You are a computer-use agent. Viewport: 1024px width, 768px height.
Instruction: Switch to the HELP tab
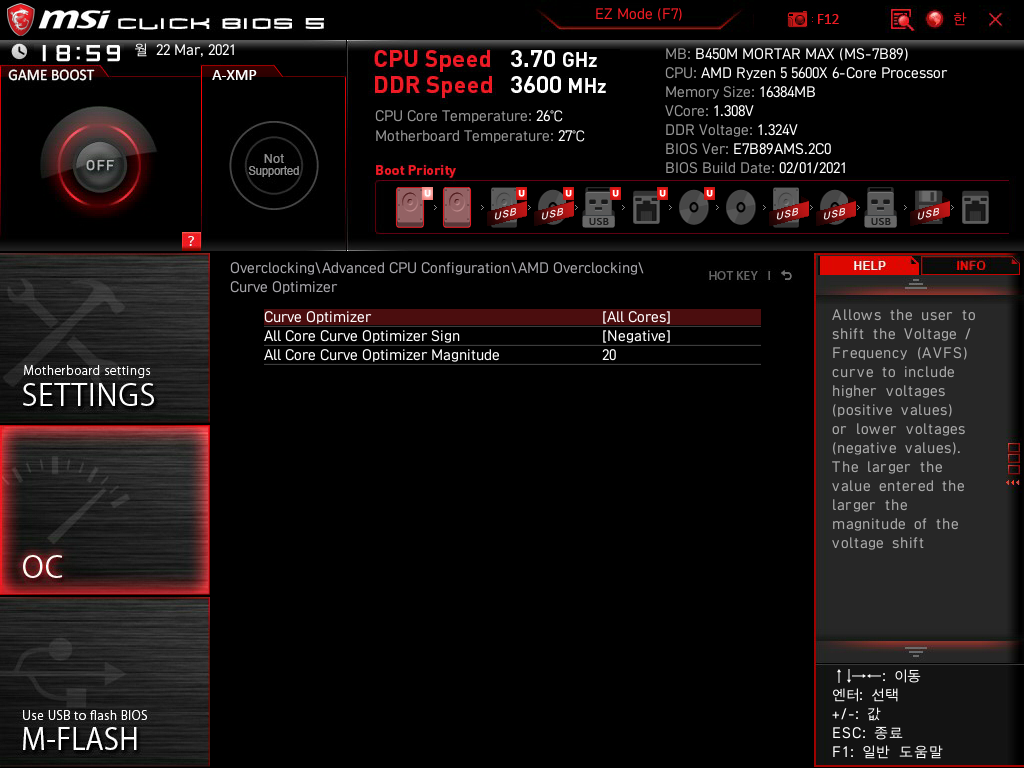869,266
